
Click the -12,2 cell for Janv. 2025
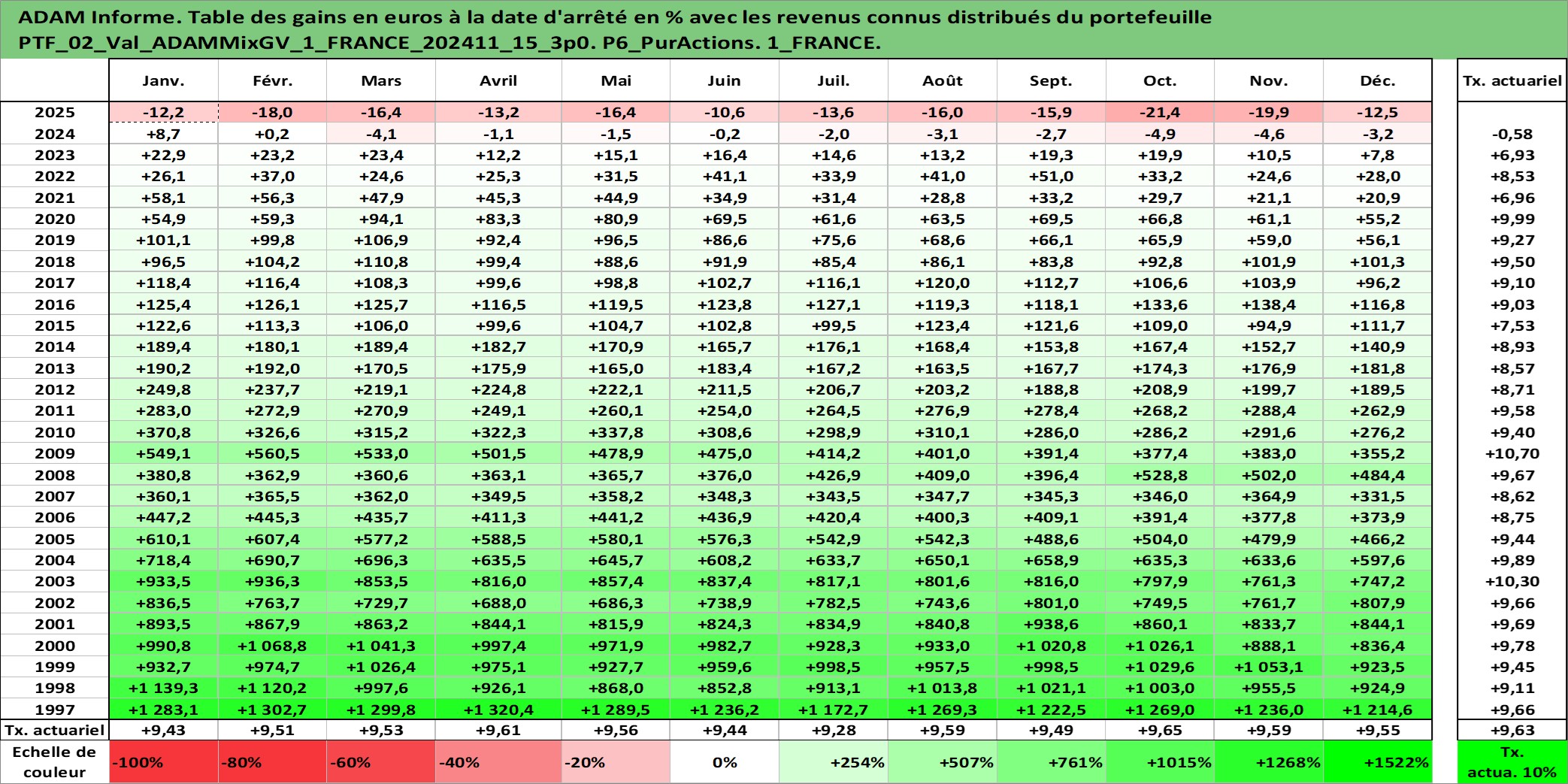(164, 112)
